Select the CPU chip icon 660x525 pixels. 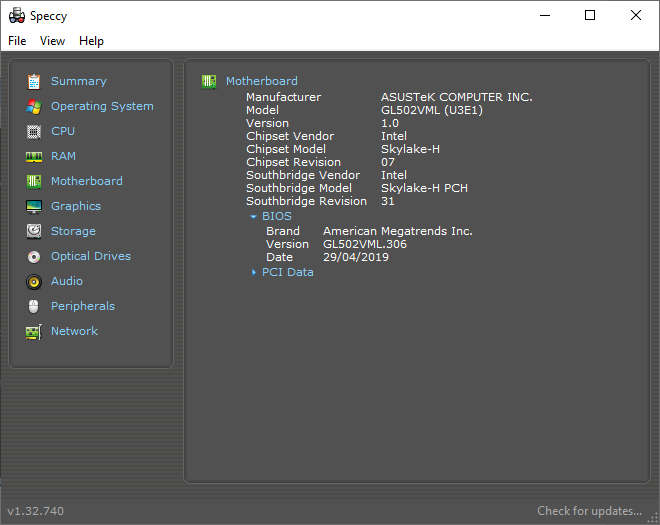[x=34, y=131]
